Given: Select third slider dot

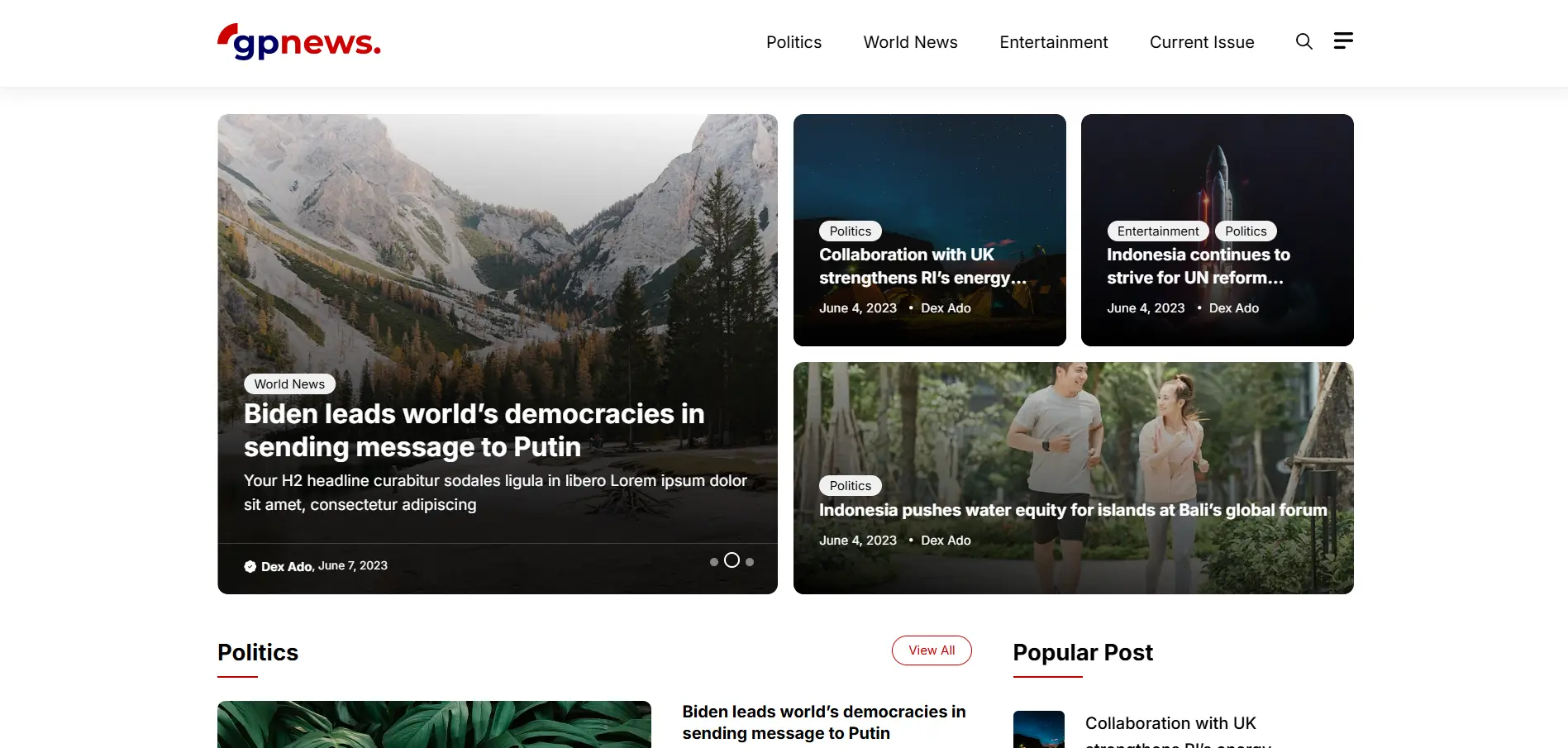Looking at the screenshot, I should [x=750, y=562].
